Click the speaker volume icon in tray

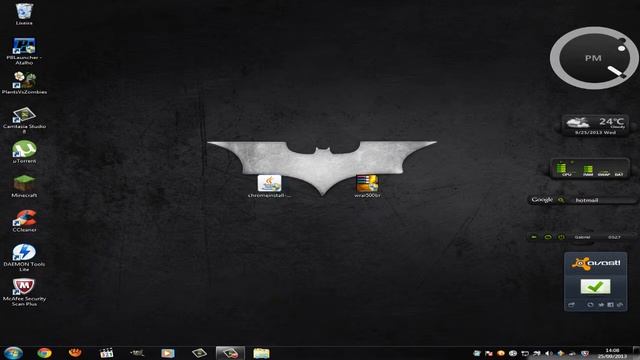[549, 353]
